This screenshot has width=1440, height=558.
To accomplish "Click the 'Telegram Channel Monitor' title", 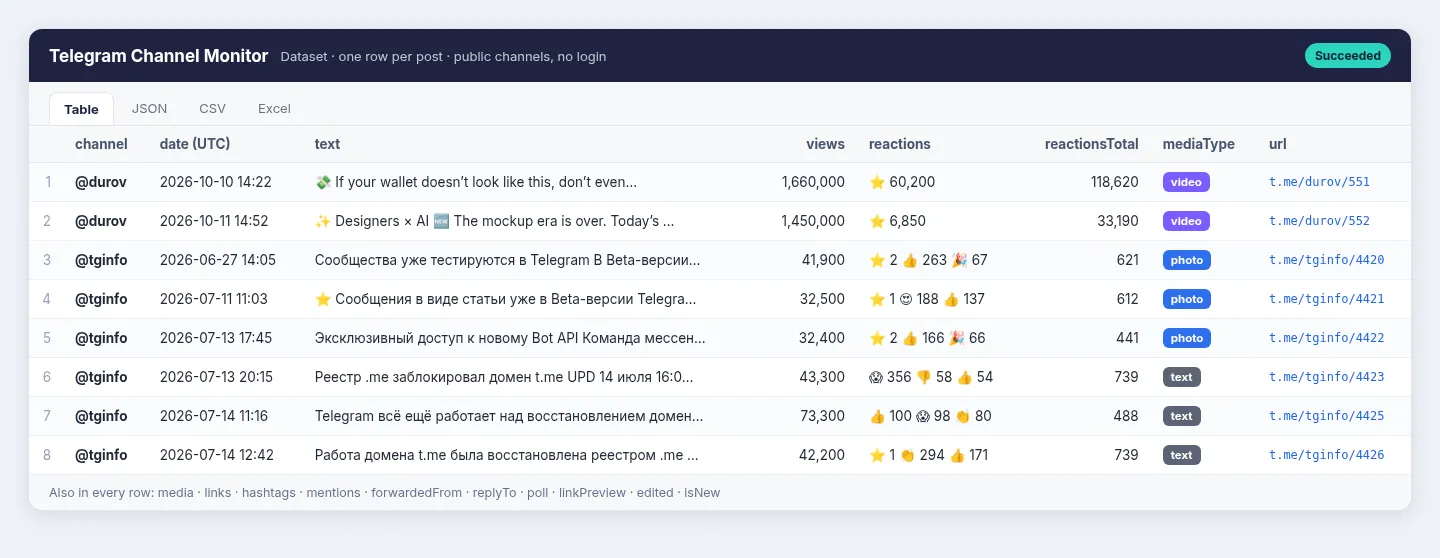I will point(159,56).
